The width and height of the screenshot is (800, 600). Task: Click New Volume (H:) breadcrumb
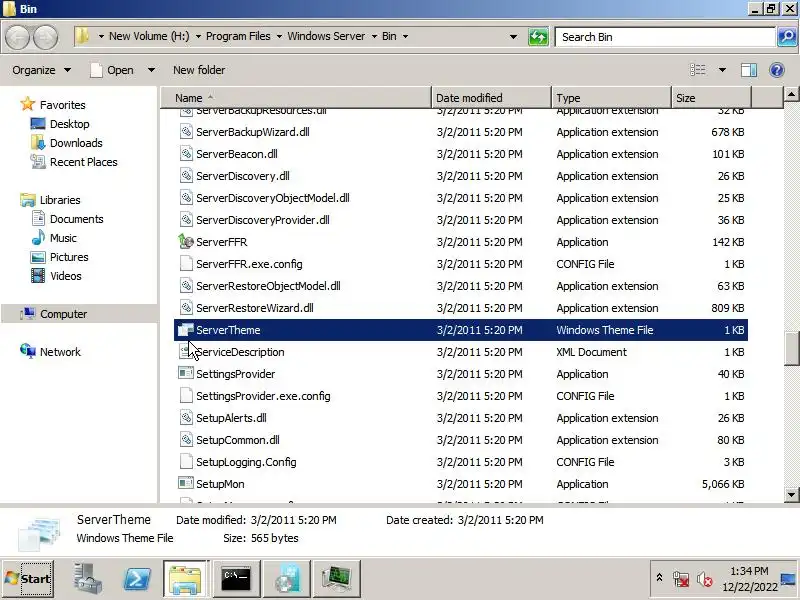(149, 36)
